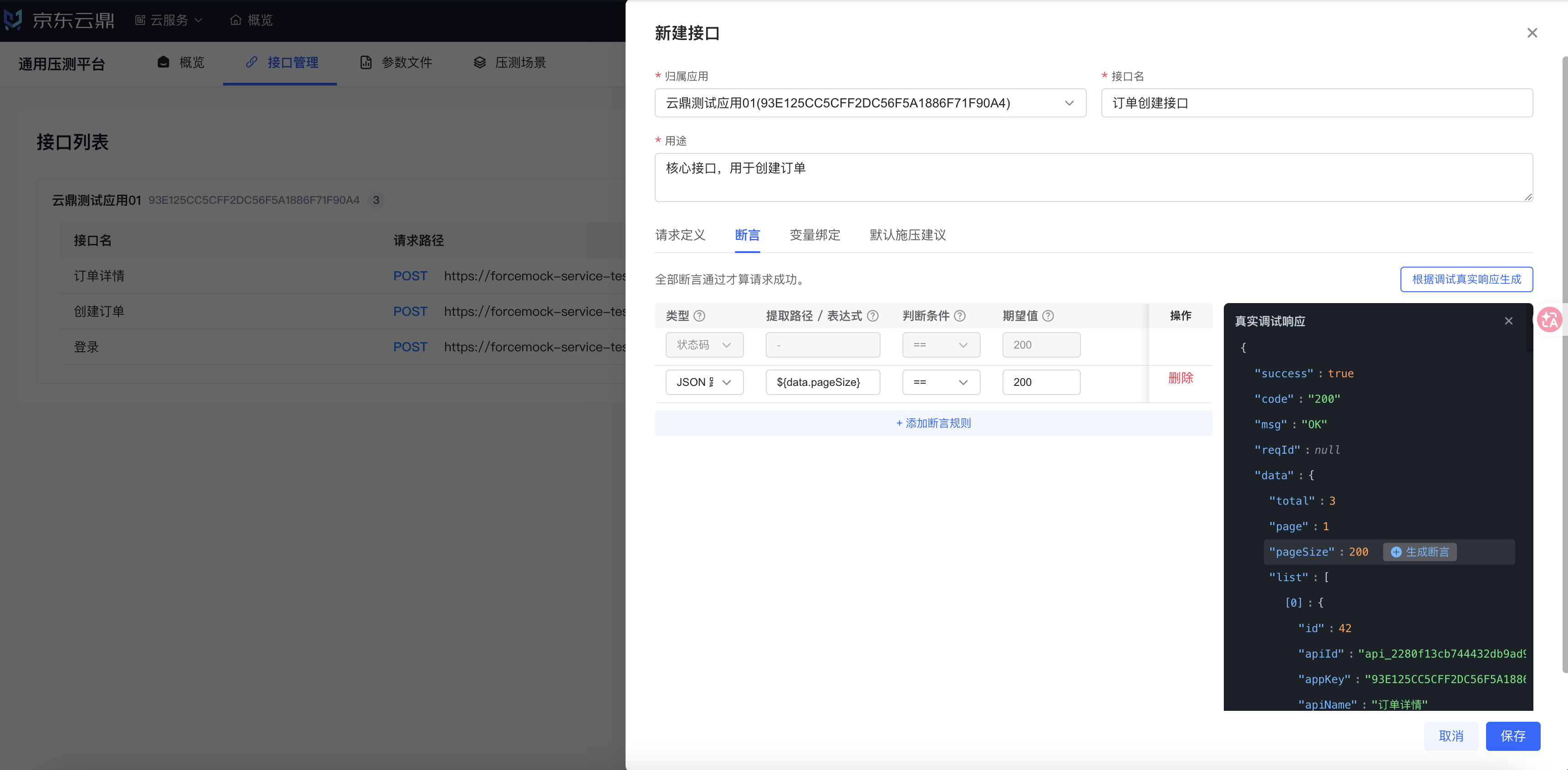Click the 类型 help question icon

[x=699, y=316]
